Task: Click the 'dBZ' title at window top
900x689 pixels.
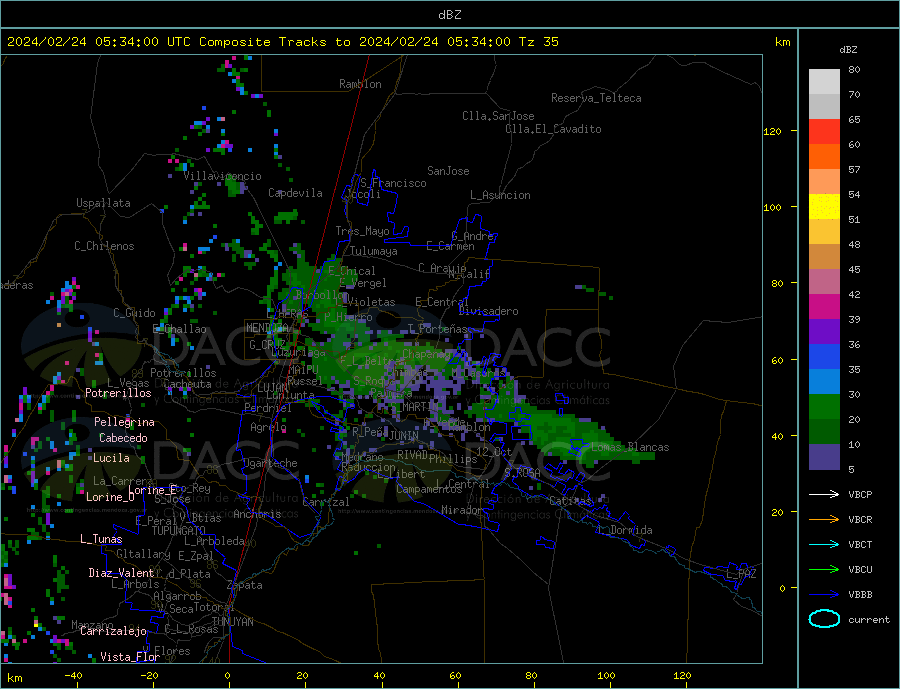Action: pyautogui.click(x=449, y=15)
